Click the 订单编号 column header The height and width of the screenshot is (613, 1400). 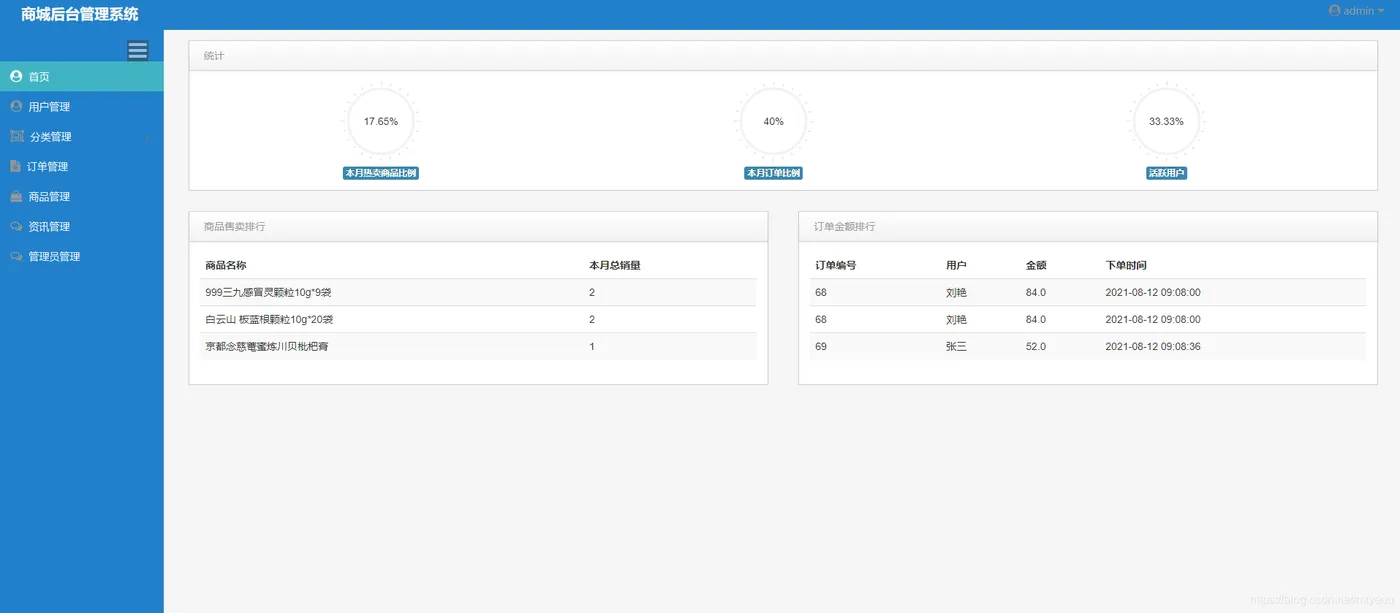pyautogui.click(x=836, y=265)
